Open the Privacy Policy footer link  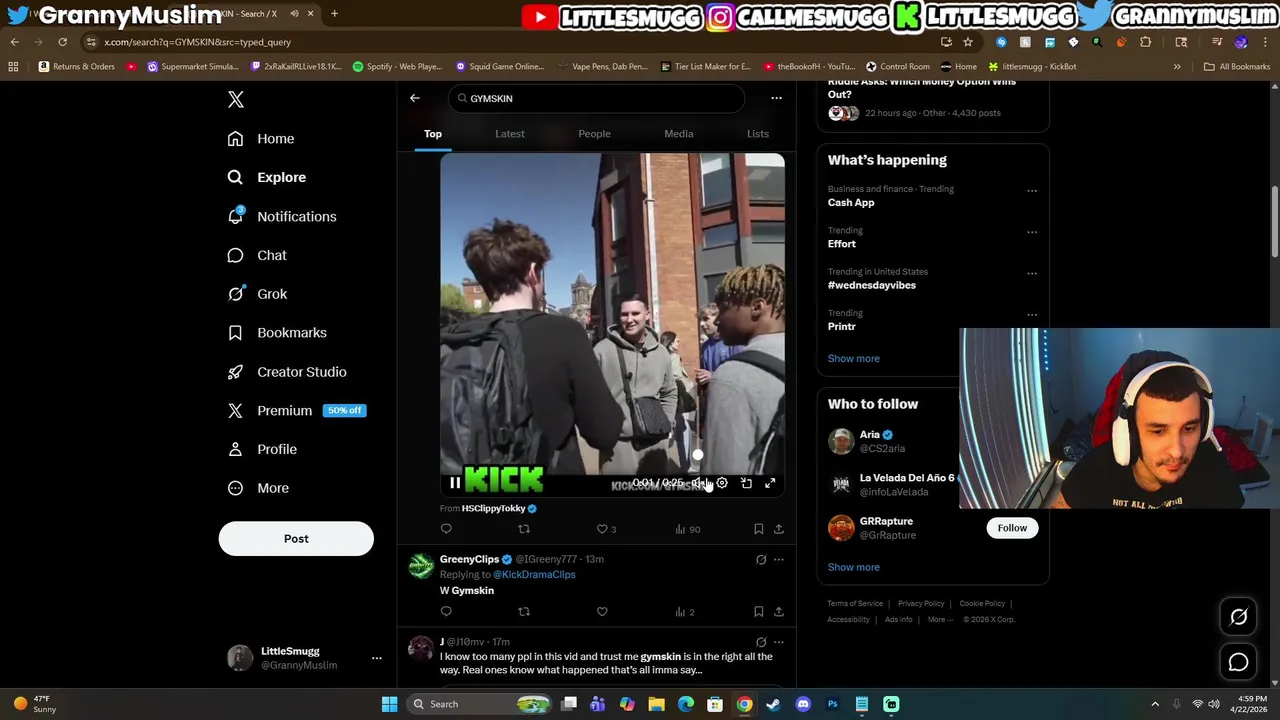coord(921,604)
